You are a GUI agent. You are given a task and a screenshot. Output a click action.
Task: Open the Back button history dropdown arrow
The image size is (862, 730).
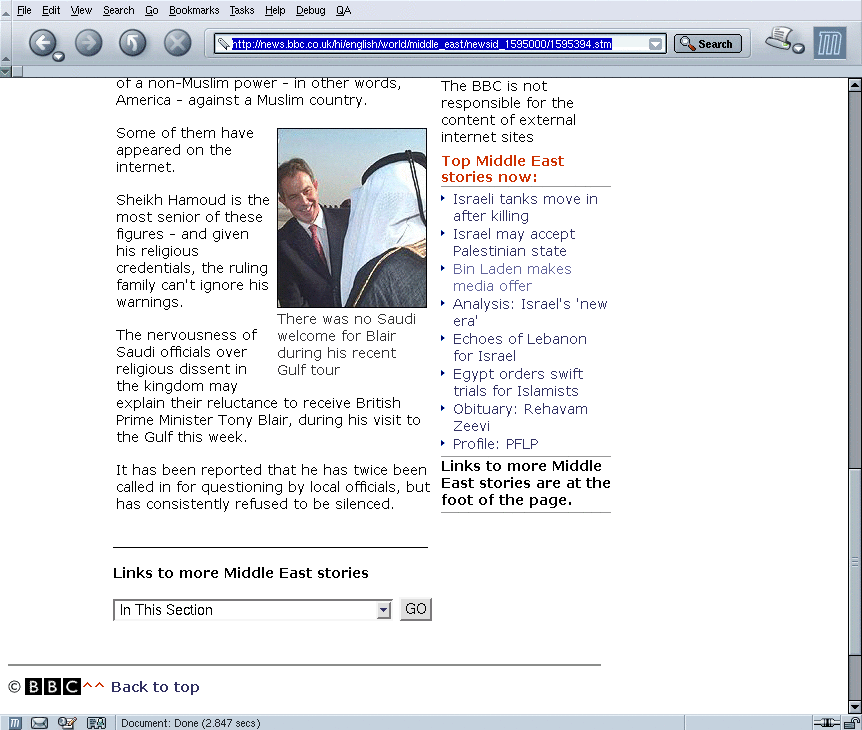coord(59,56)
